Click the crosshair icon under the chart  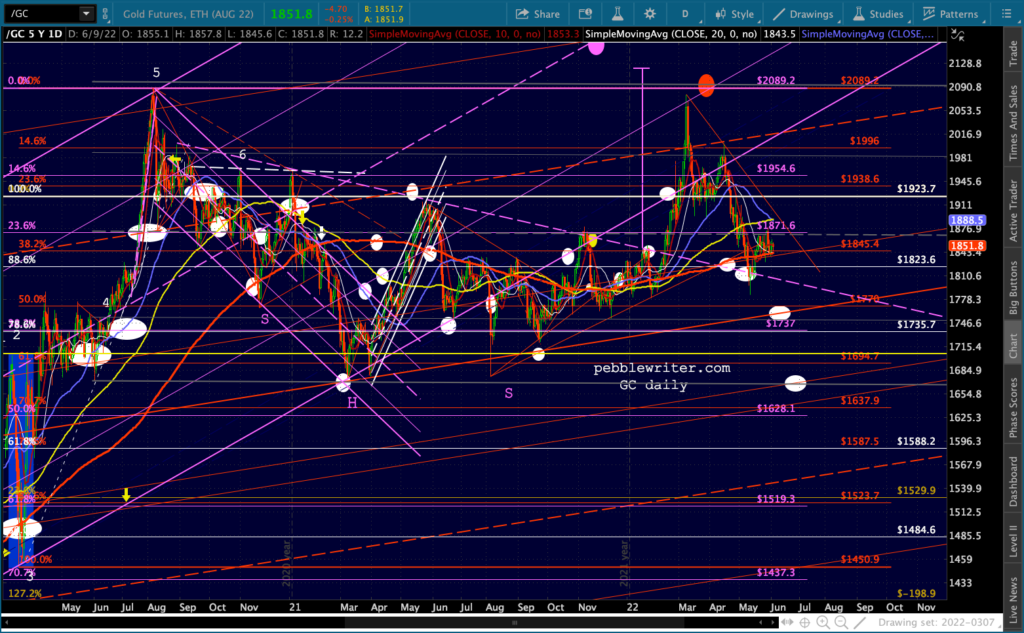click(805, 623)
